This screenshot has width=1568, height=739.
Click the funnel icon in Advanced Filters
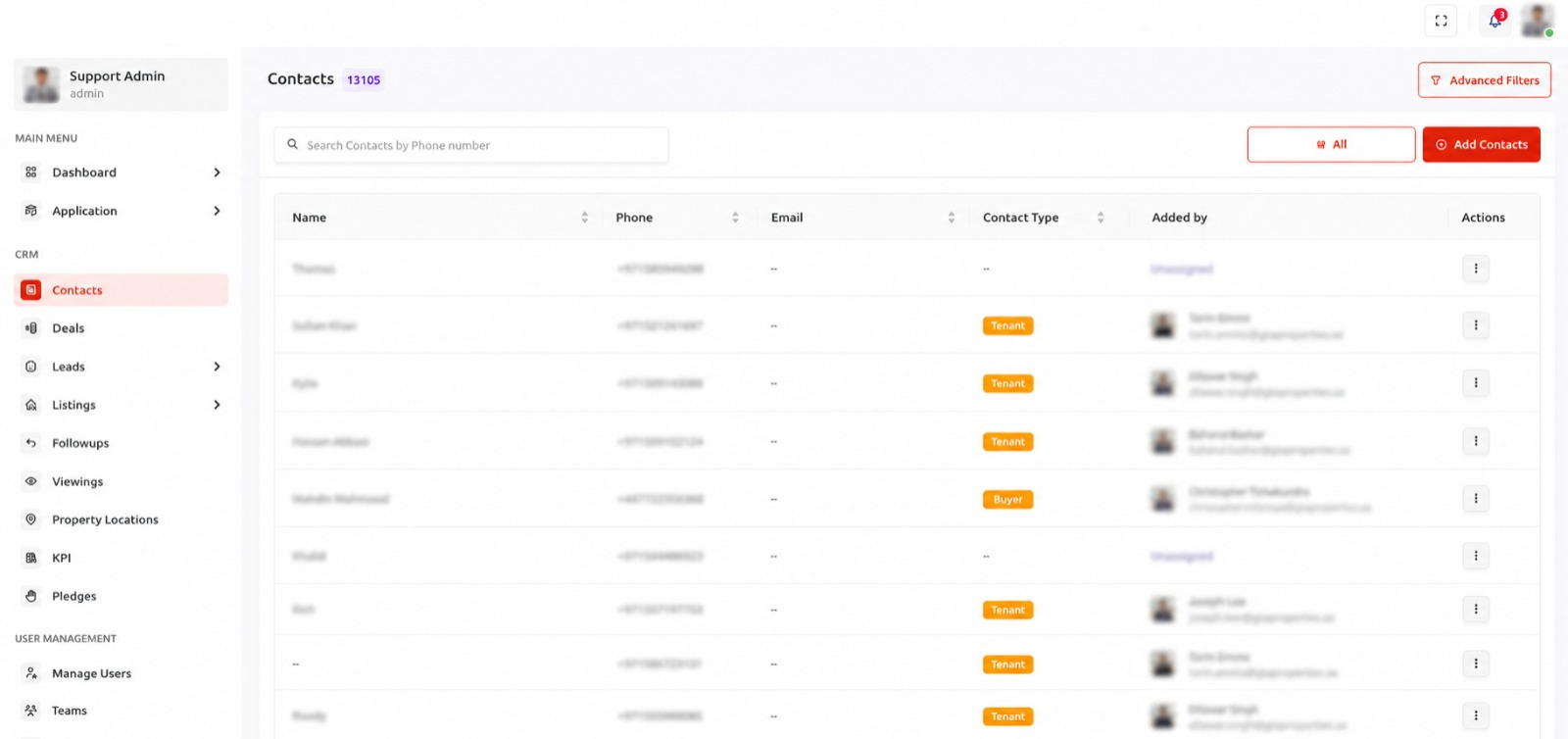pyautogui.click(x=1436, y=80)
